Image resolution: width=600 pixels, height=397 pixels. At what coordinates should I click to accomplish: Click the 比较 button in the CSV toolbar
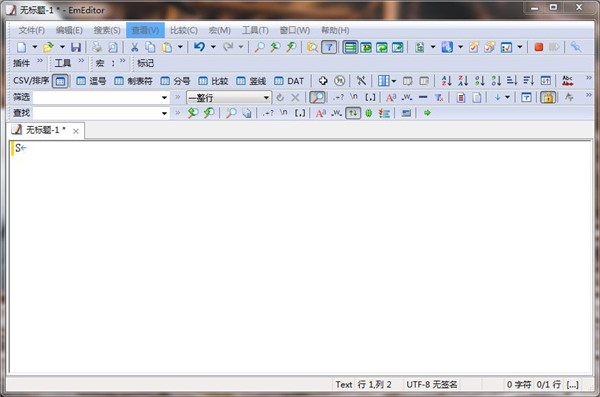(213, 81)
